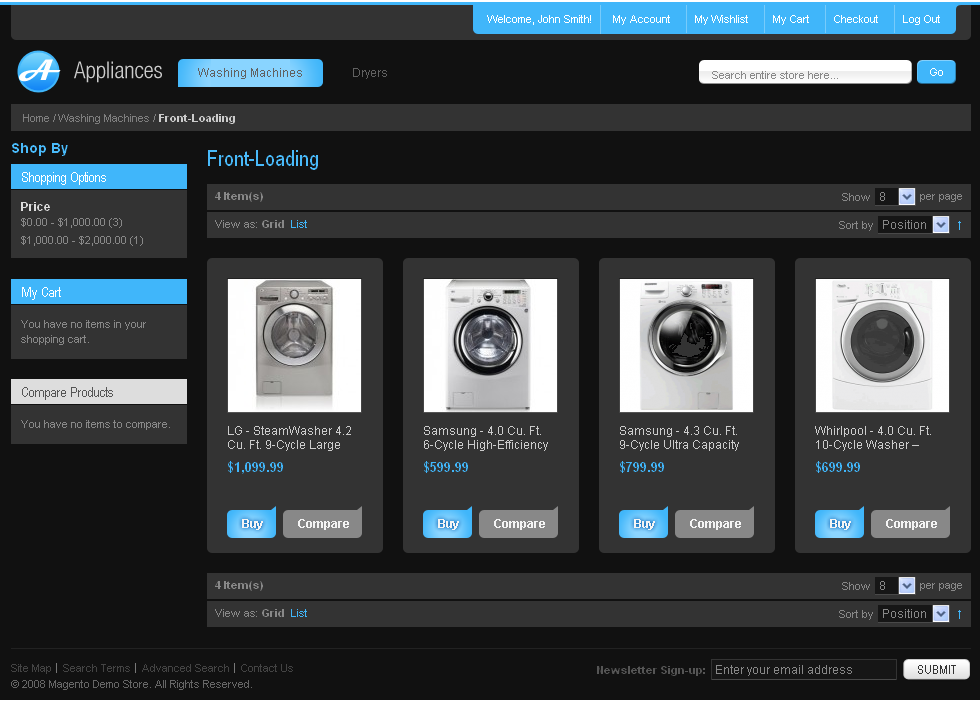This screenshot has height=701, width=980.
Task: Click the top Sort by ascending arrow
Action: click(x=959, y=225)
